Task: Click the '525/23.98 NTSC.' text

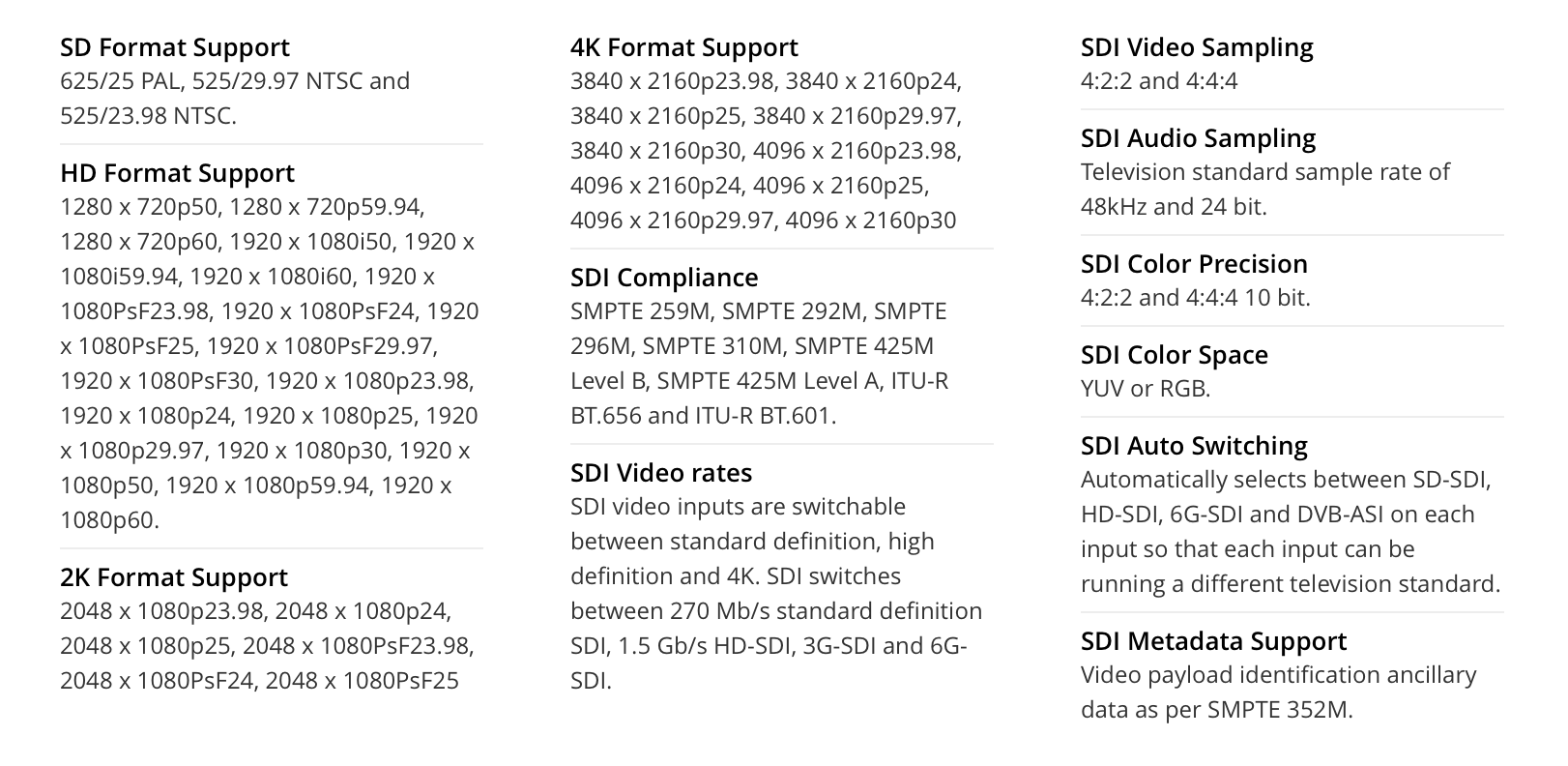Action: point(148,116)
